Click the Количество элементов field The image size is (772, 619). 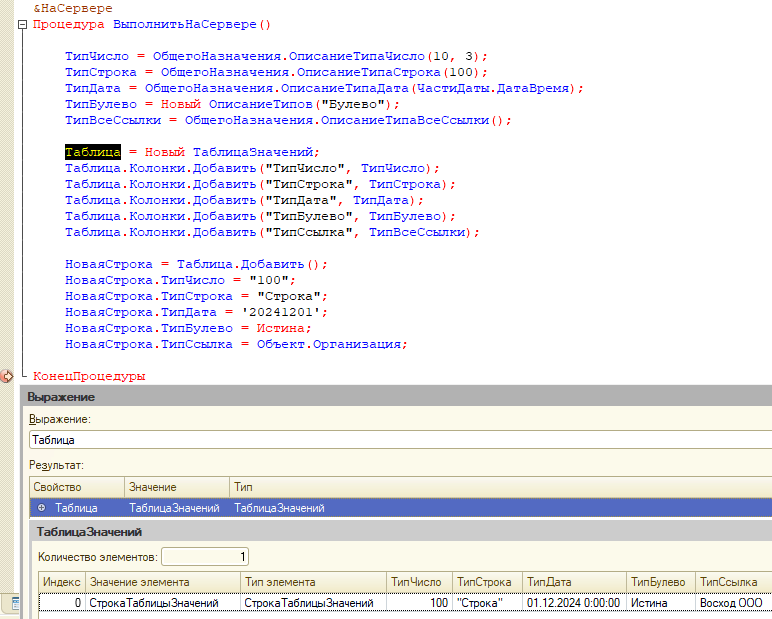pyautogui.click(x=204, y=556)
